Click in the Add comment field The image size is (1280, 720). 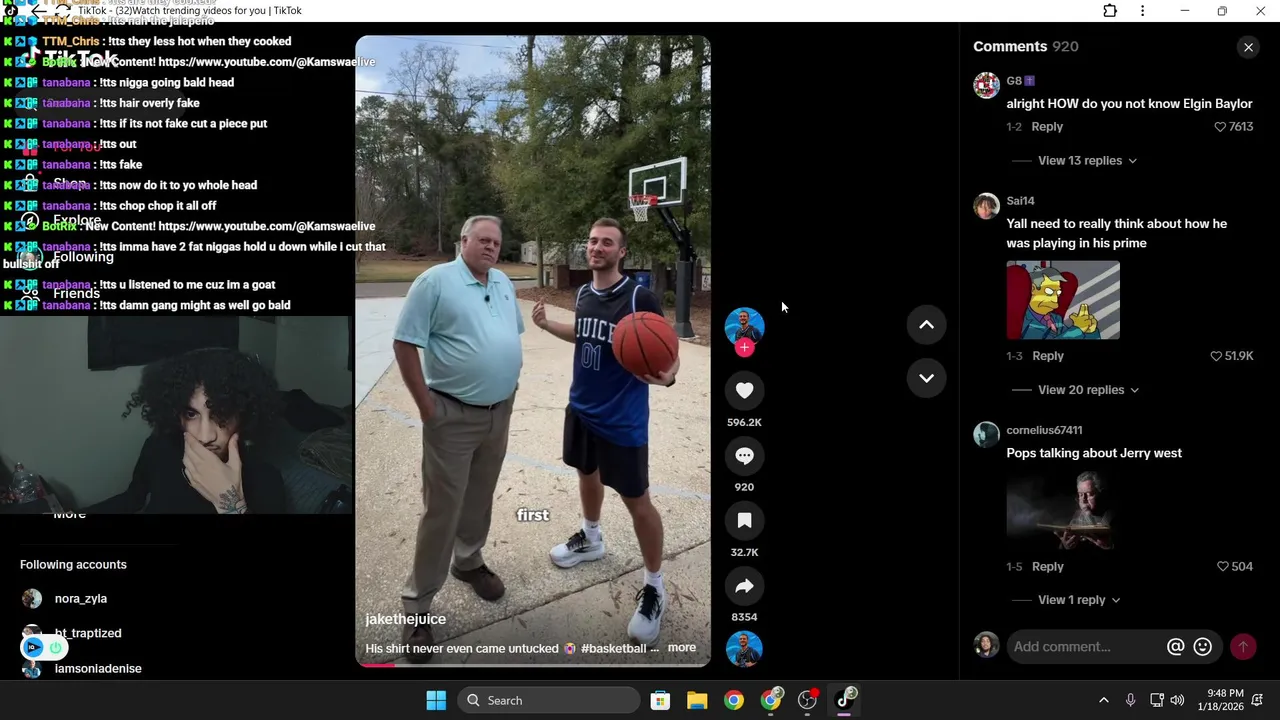coord(1086,647)
